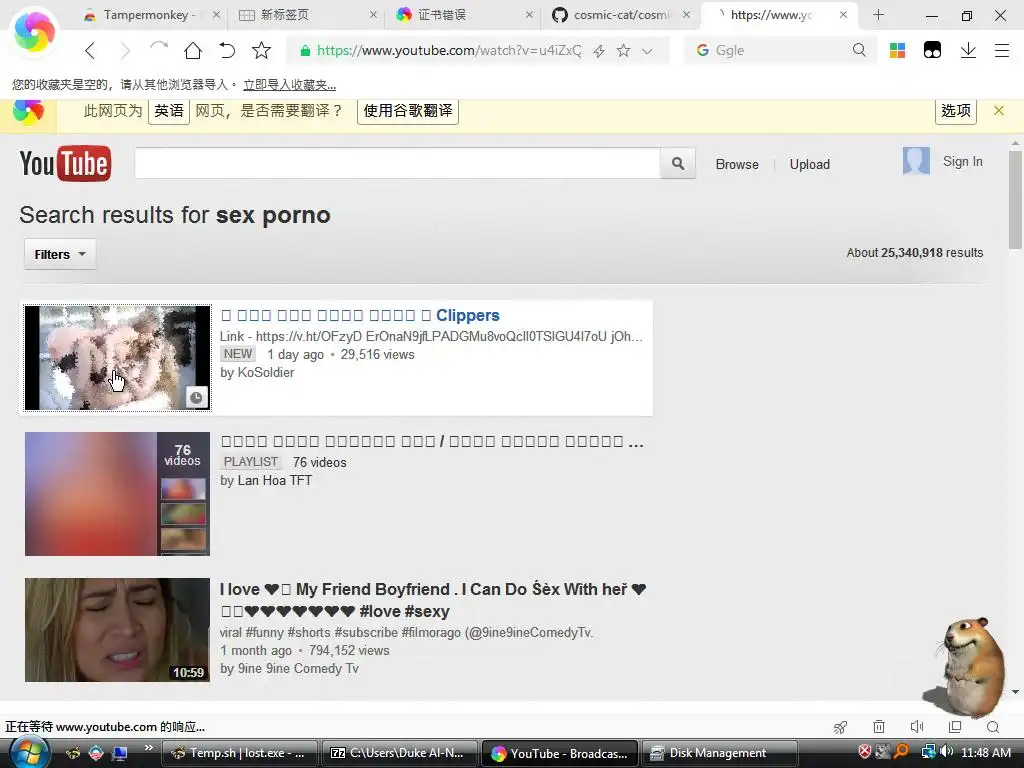Click the zoom magnifier icon in status bar
The image size is (1024, 768).
click(993, 727)
